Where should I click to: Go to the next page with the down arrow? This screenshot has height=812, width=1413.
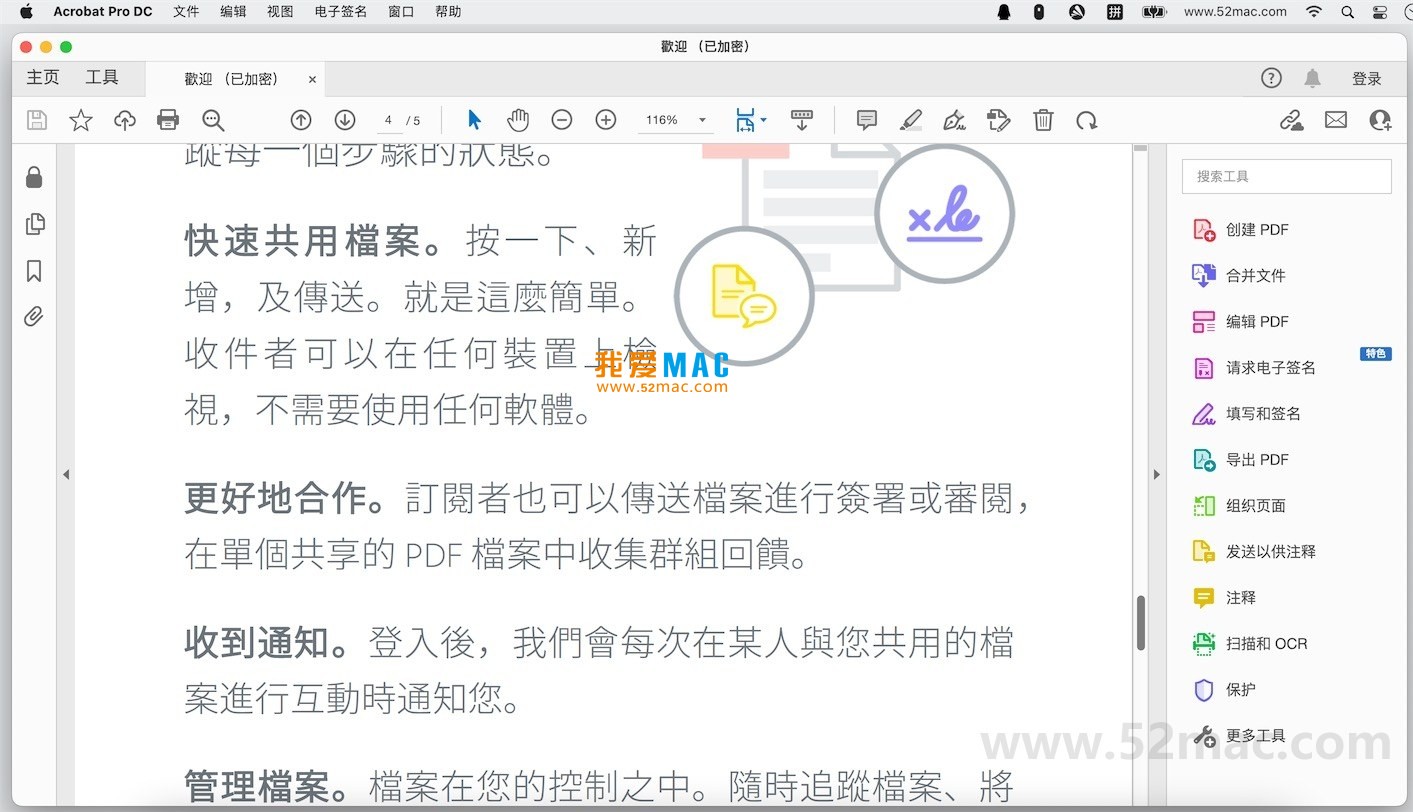345,120
